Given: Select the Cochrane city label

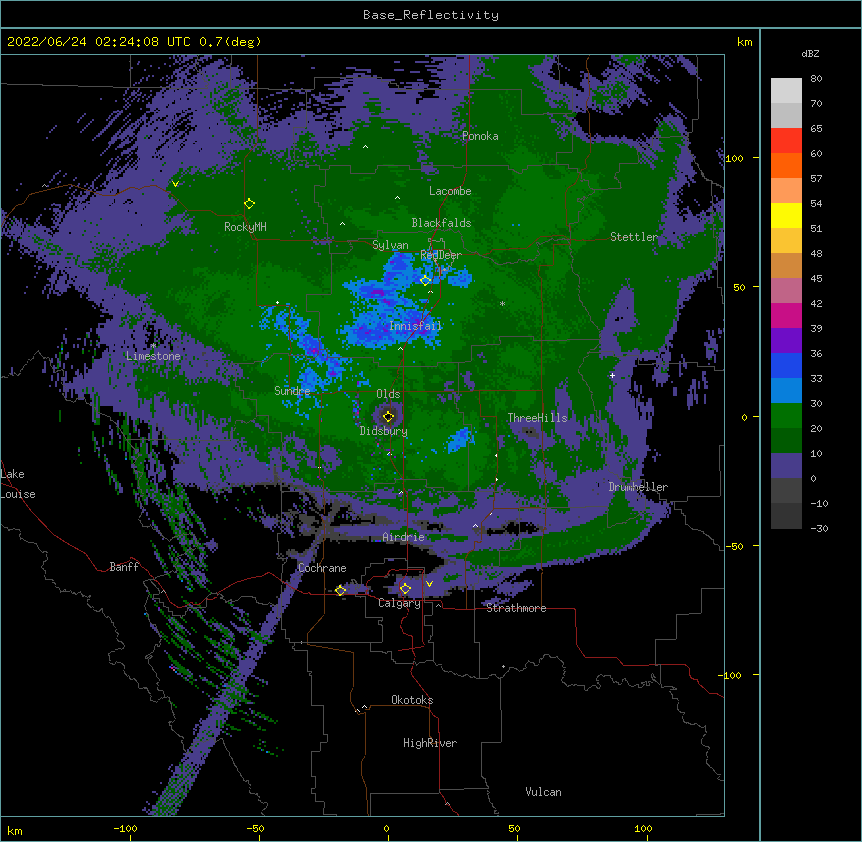Looking at the screenshot, I should [x=322, y=568].
